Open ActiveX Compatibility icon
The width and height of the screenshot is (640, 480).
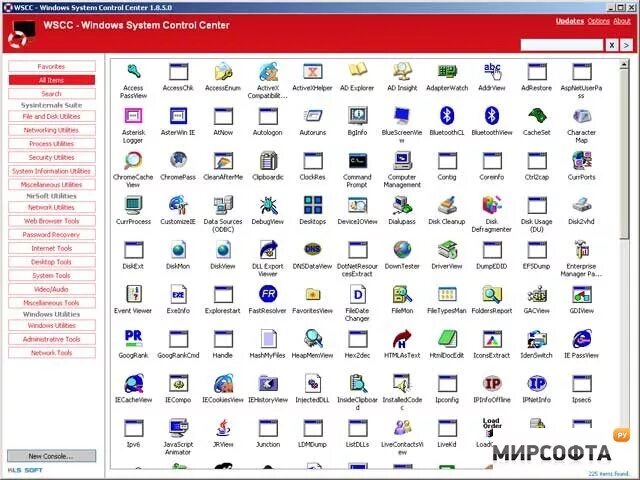[268, 72]
